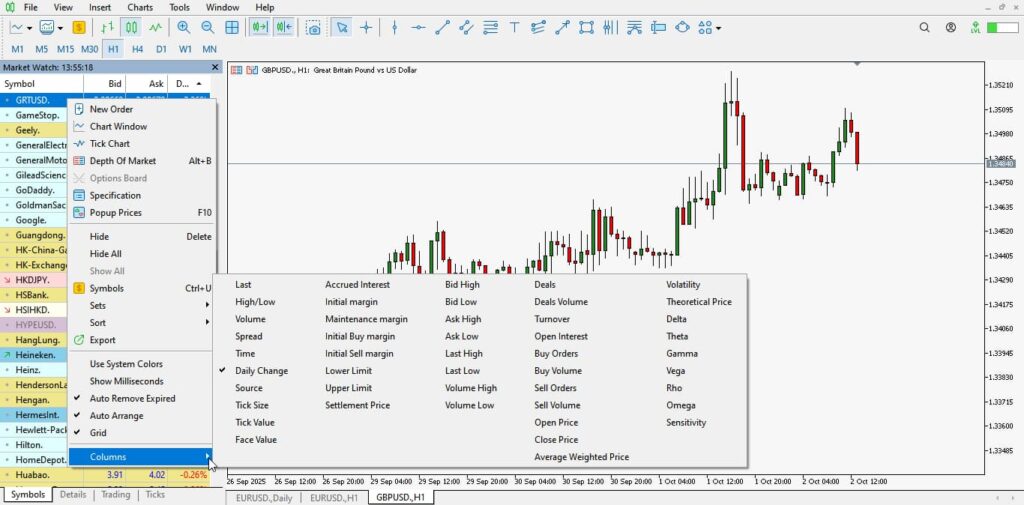The image size is (1024, 505).
Task: Switch to the EURUSD.,Daily chart tab
Action: click(x=263, y=496)
